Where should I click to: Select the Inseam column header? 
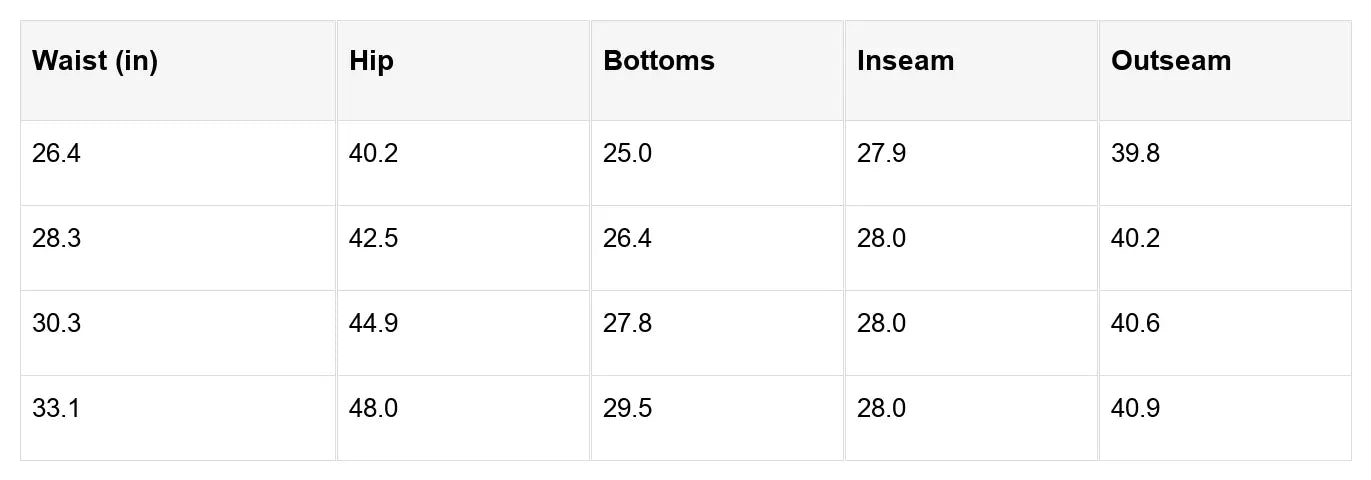[x=905, y=61]
